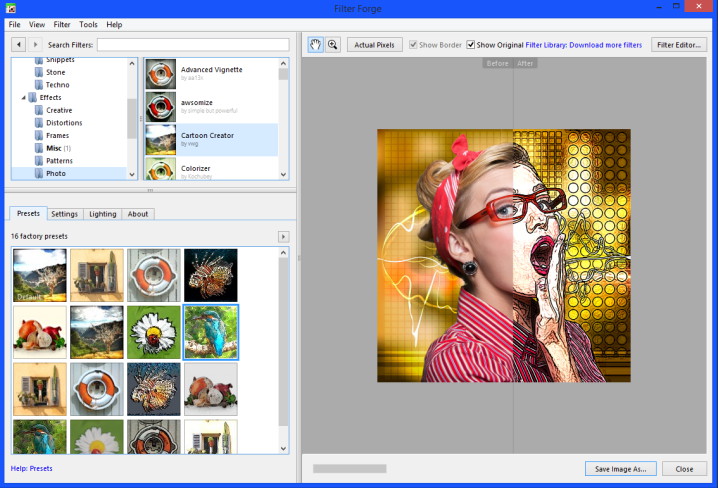The width and height of the screenshot is (718, 488).
Task: Click the Close button at bottom right
Action: coord(684,469)
